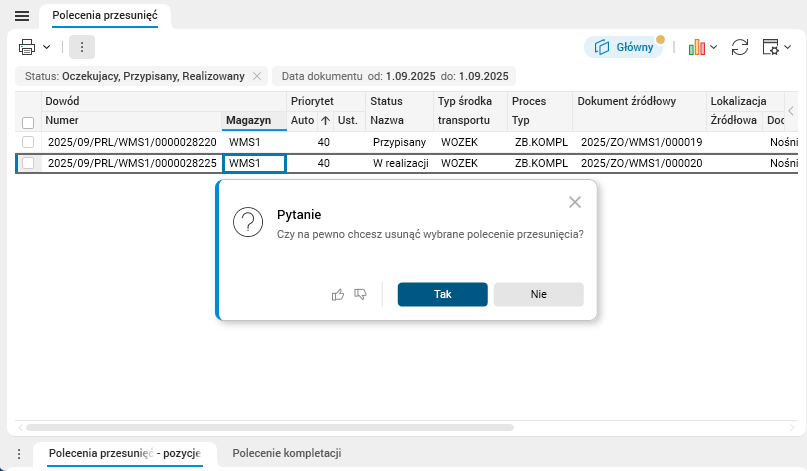The height and width of the screenshot is (471, 807).
Task: Click the question mark dialog icon
Action: (248, 222)
